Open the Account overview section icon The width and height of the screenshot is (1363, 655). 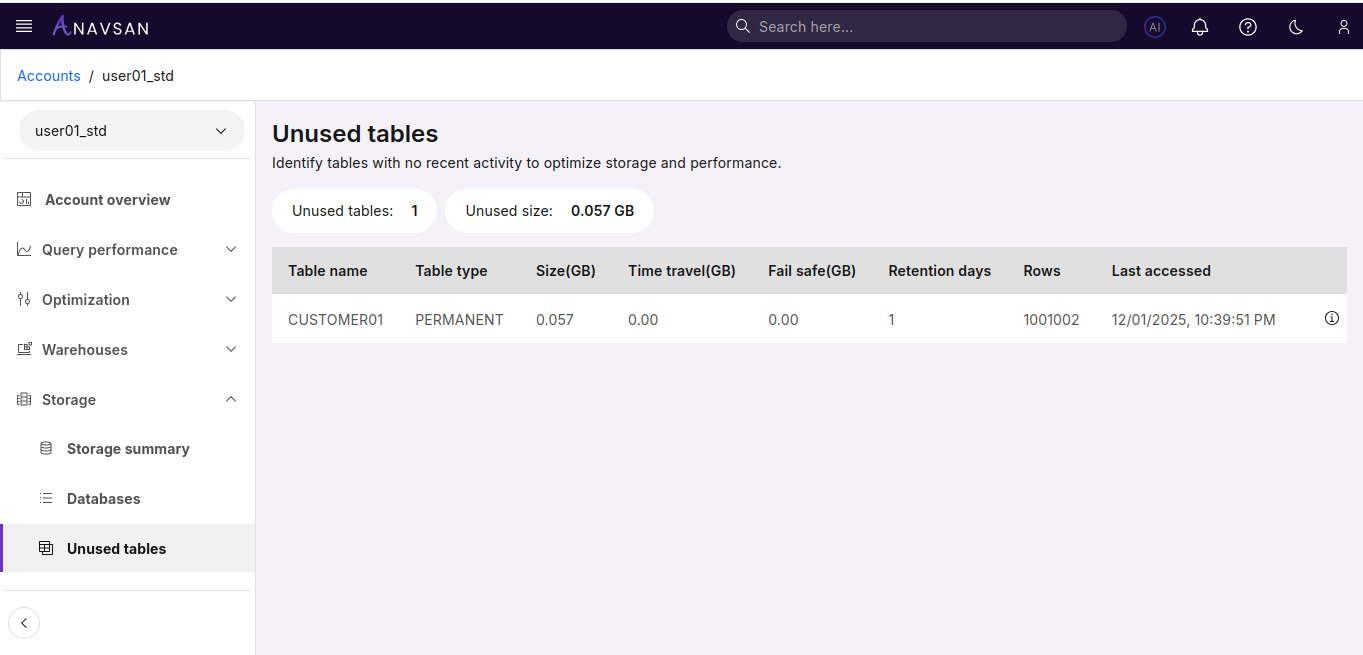[23, 199]
